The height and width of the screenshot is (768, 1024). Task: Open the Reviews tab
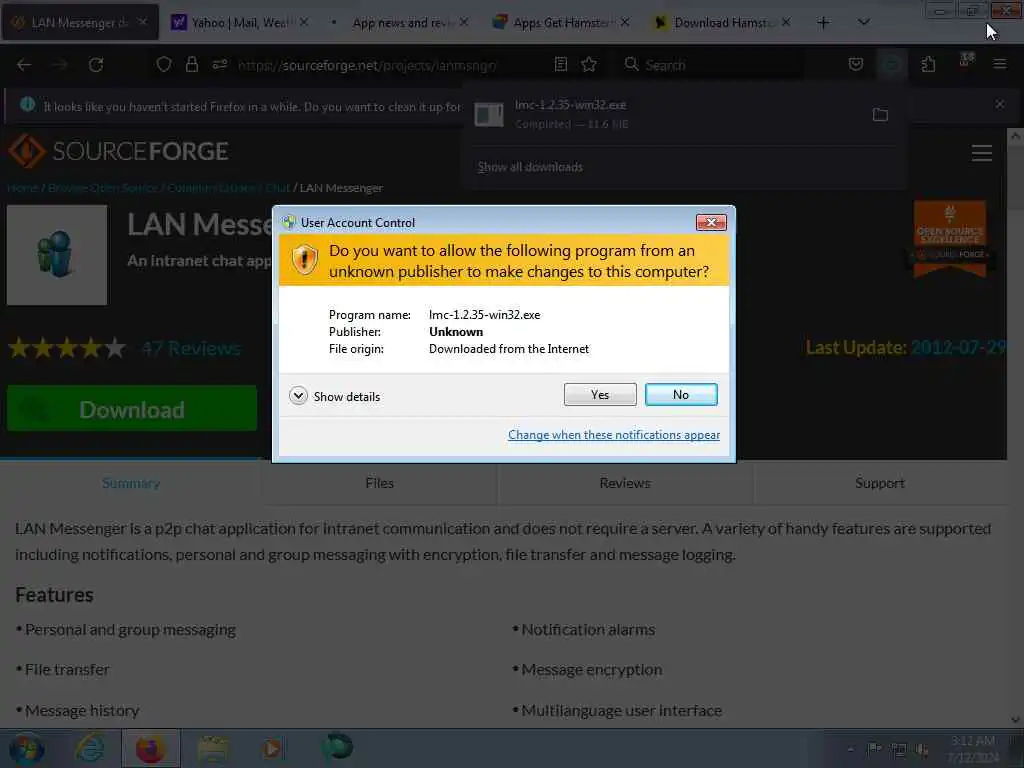pos(625,483)
